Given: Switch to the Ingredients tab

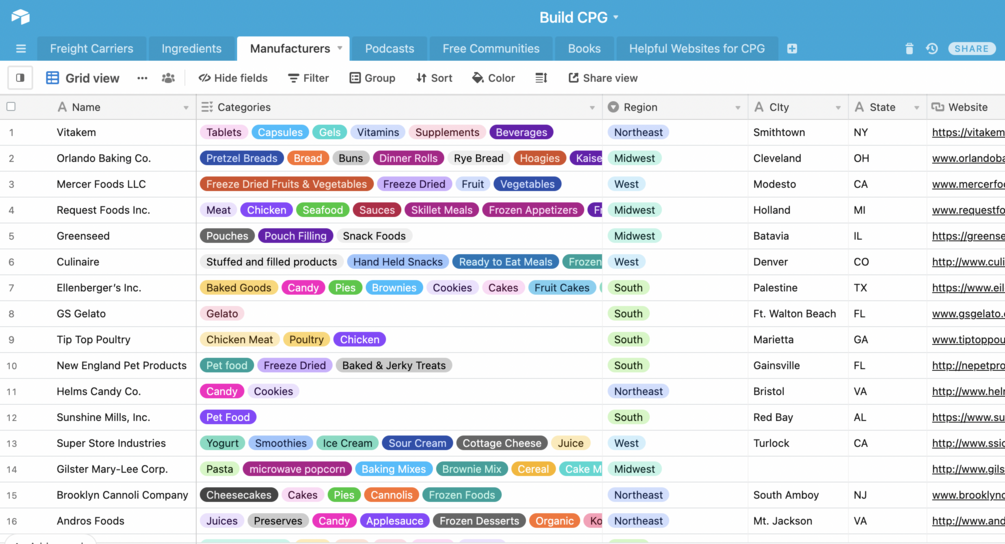Looking at the screenshot, I should point(192,49).
